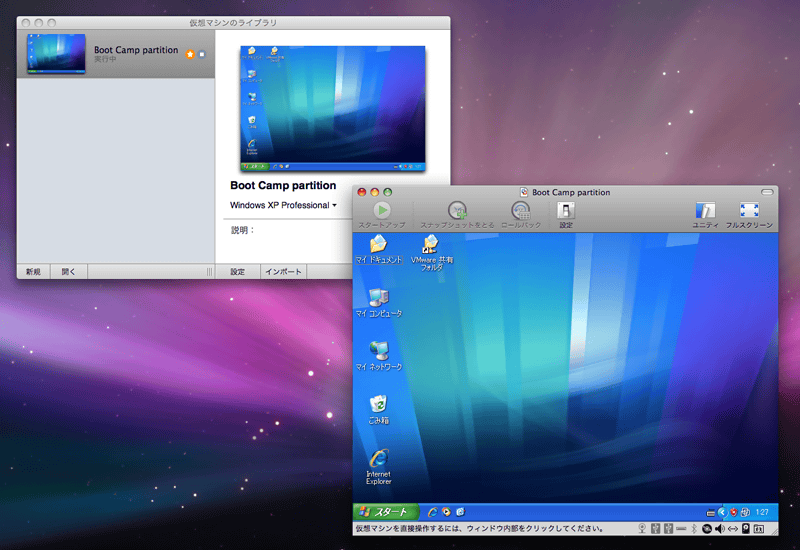This screenshot has height=550, width=800.
Task: Click the 1:27 clock in XP taskbar
Action: pyautogui.click(x=762, y=512)
